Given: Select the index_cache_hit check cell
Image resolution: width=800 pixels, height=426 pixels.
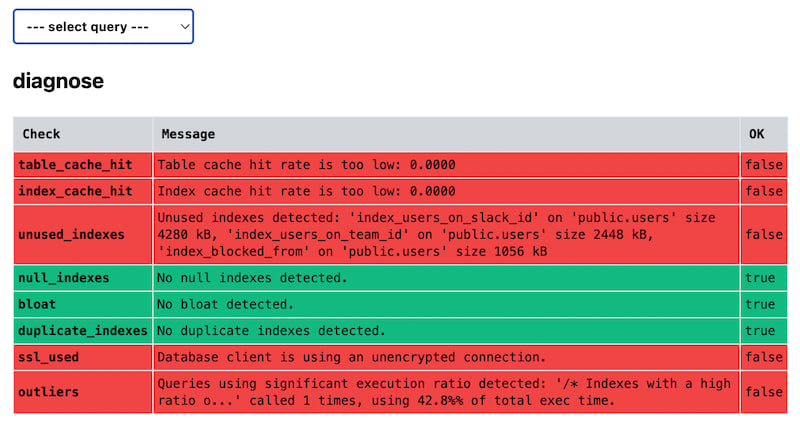Looking at the screenshot, I should point(83,191).
